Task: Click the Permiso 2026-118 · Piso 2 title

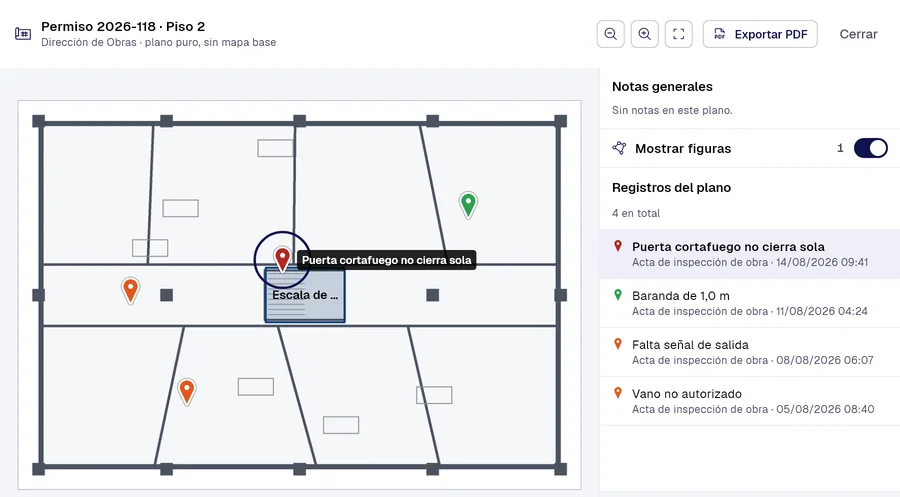Action: (x=123, y=26)
